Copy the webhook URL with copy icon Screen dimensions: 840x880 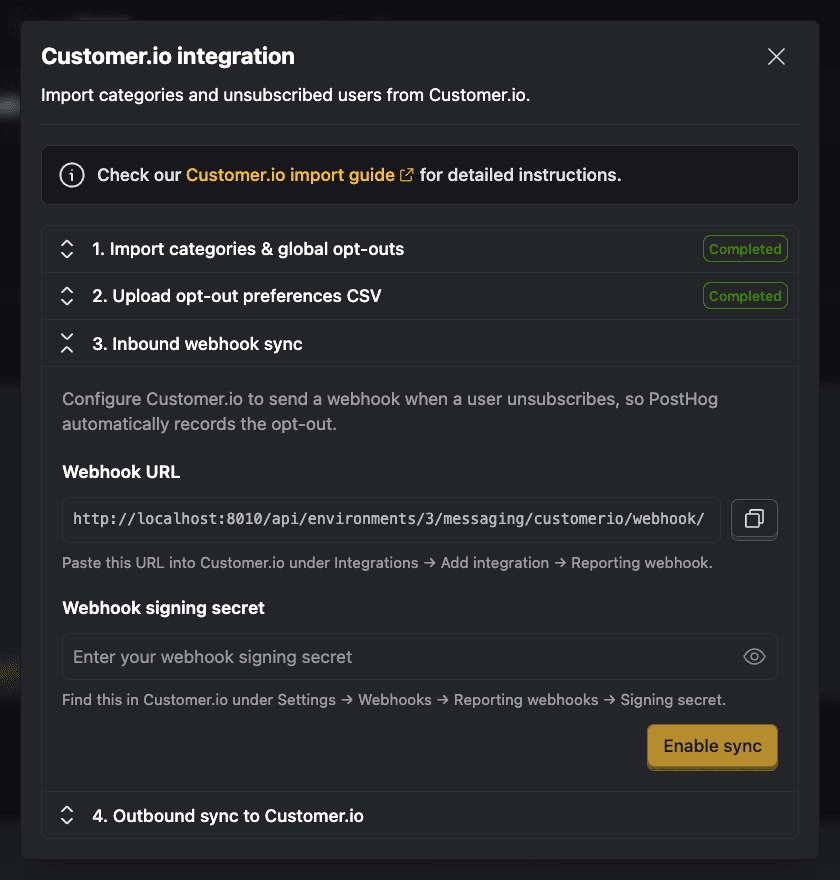click(754, 519)
